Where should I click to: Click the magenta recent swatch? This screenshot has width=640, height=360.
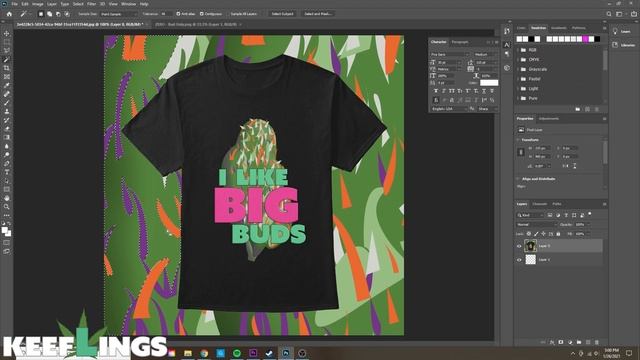click(585, 39)
